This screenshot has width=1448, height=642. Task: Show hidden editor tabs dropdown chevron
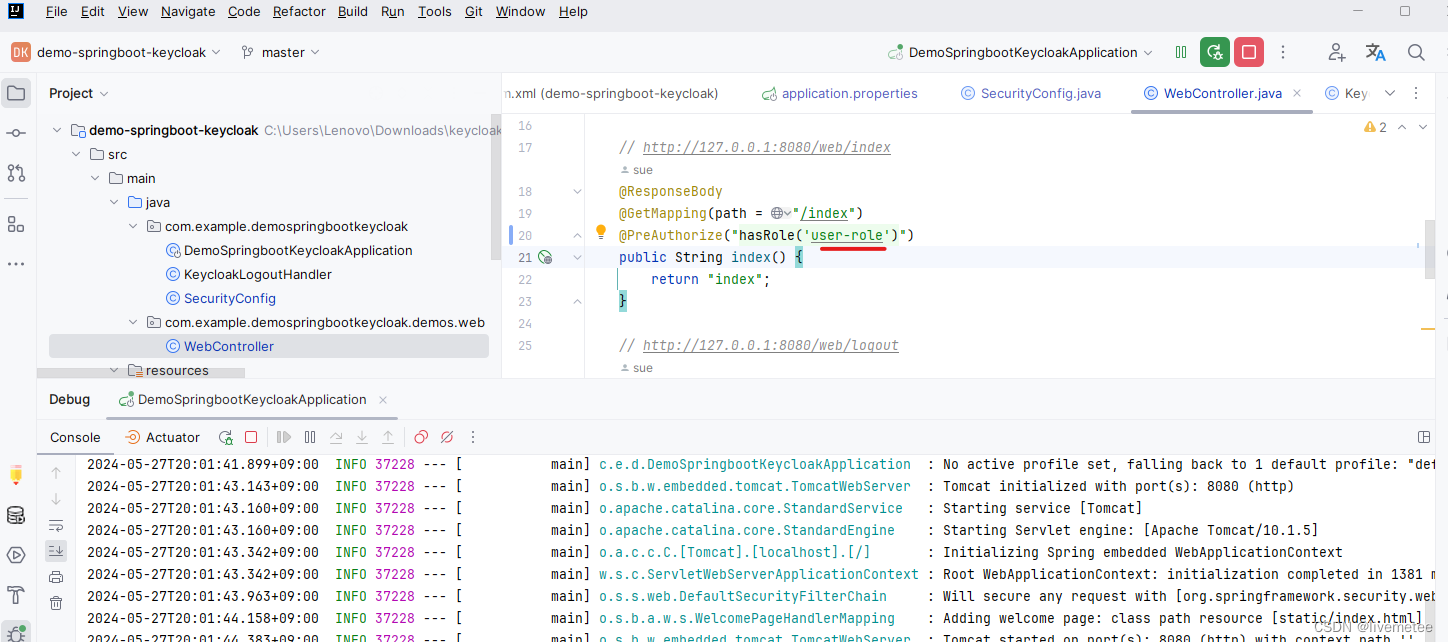coord(1389,93)
